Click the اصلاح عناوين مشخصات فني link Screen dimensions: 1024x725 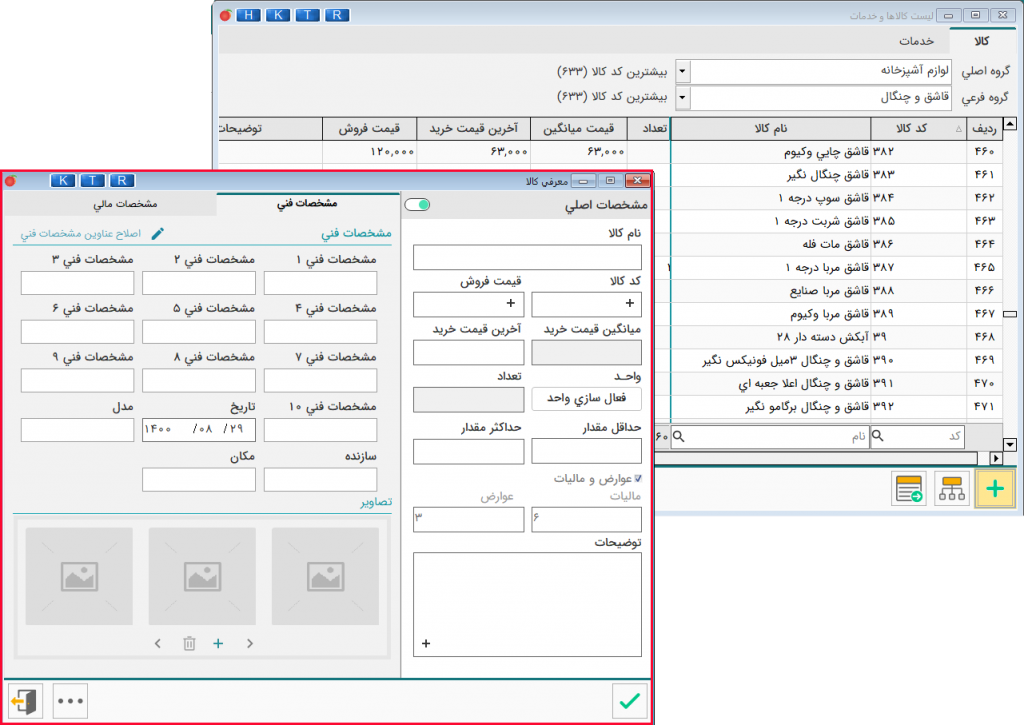[83, 233]
